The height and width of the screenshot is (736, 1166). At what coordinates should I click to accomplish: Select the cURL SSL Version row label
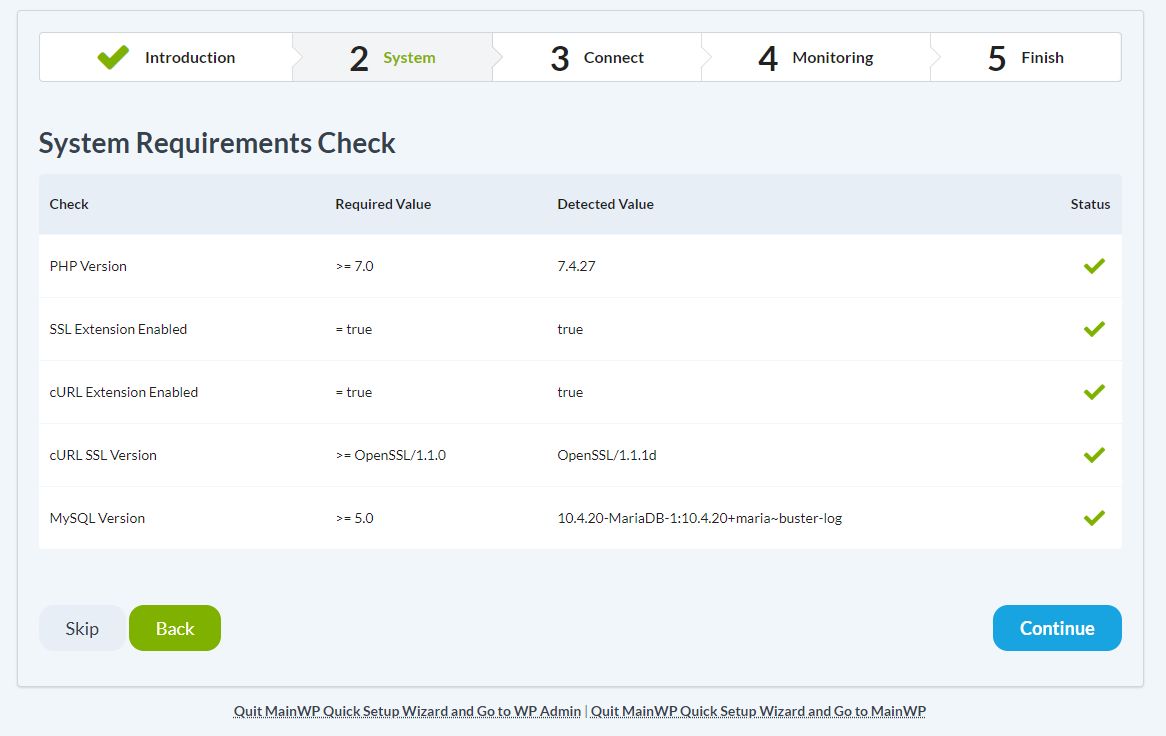click(103, 455)
